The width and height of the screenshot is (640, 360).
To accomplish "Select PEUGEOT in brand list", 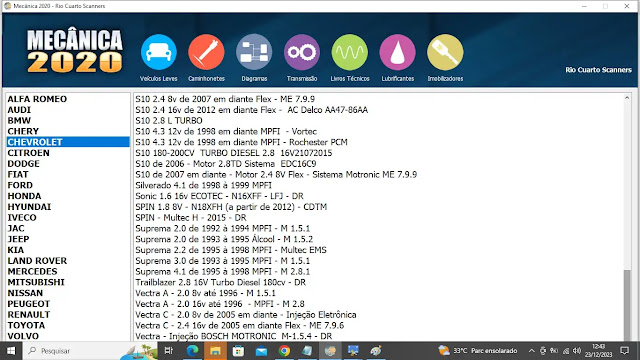I will click(68, 304).
